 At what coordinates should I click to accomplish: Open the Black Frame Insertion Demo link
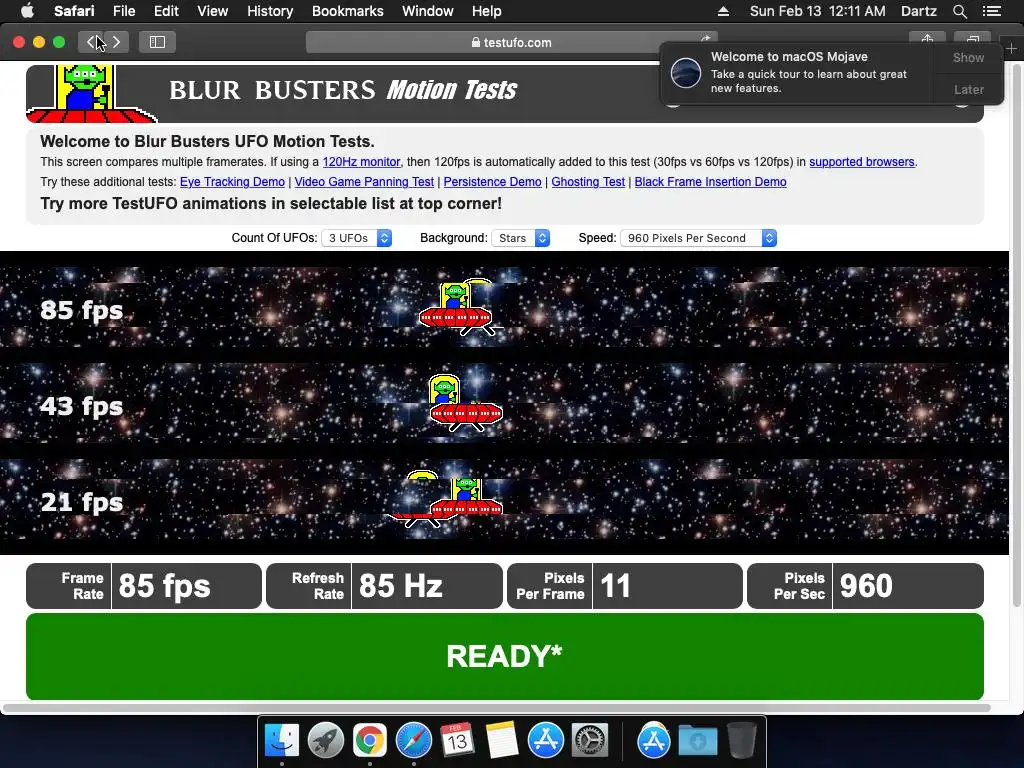[x=711, y=182]
